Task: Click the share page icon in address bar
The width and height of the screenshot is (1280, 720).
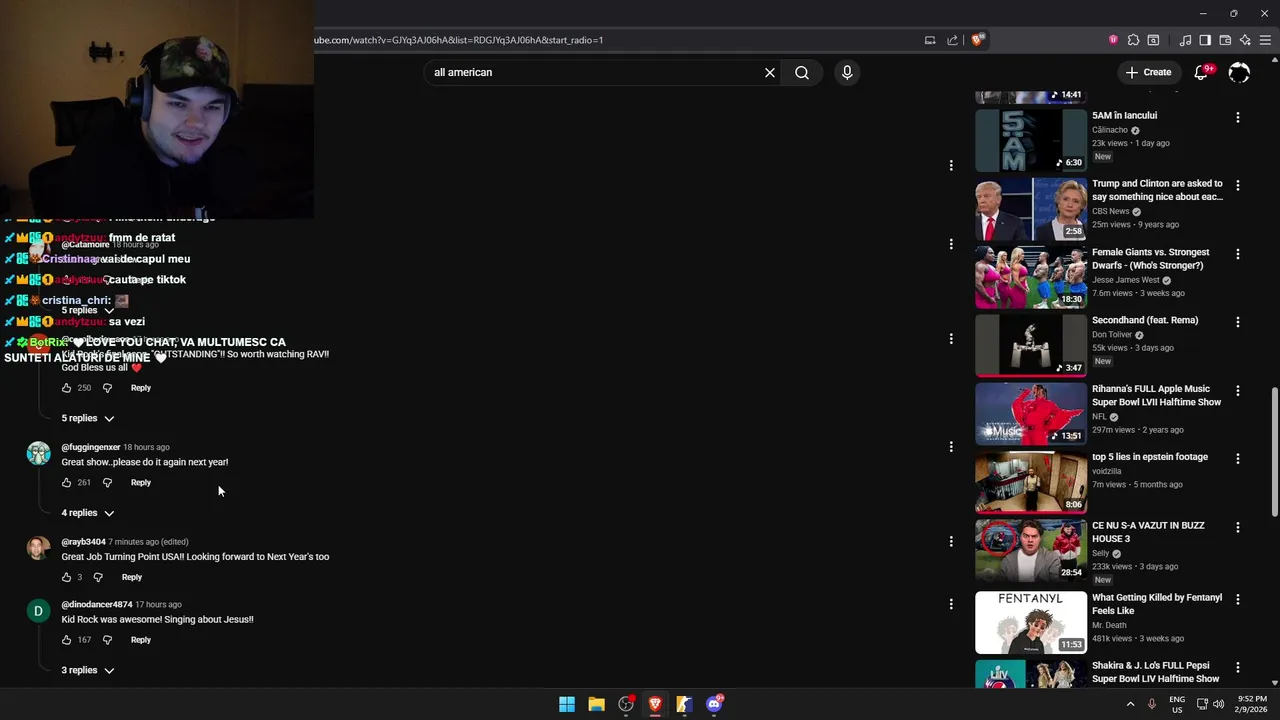Action: (952, 40)
